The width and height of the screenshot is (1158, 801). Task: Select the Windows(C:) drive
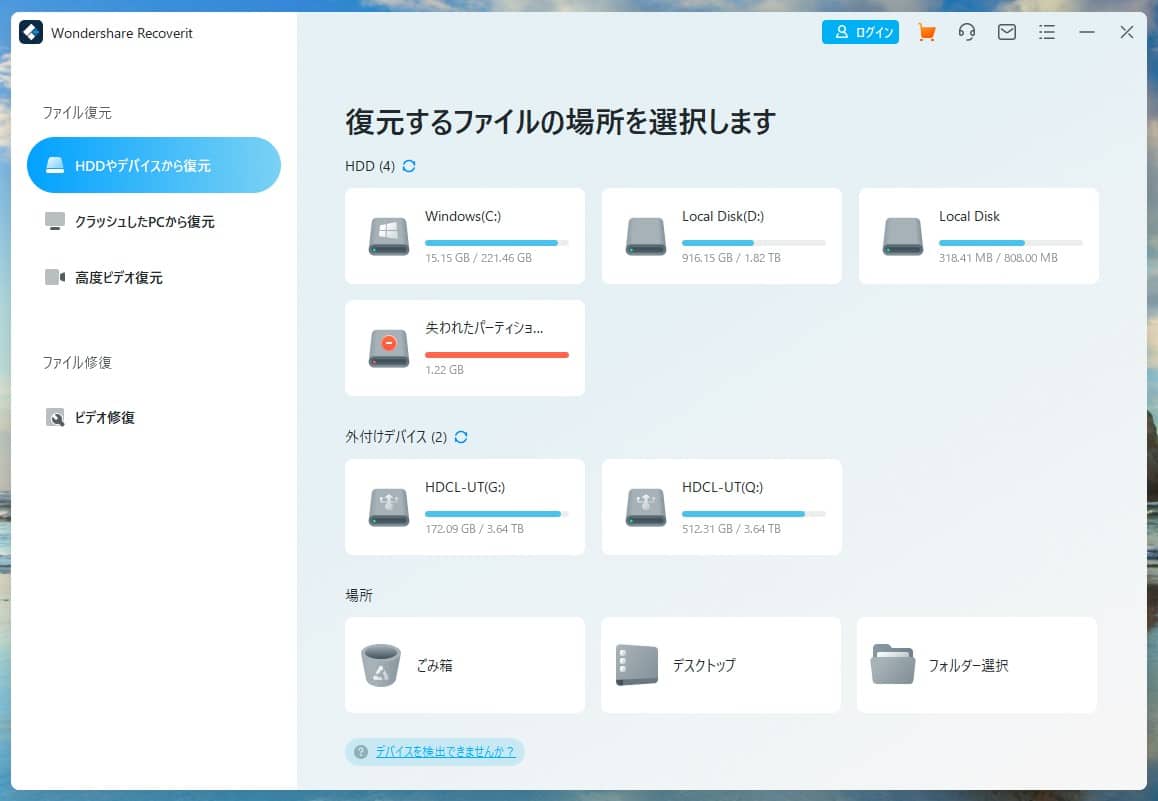coord(465,236)
